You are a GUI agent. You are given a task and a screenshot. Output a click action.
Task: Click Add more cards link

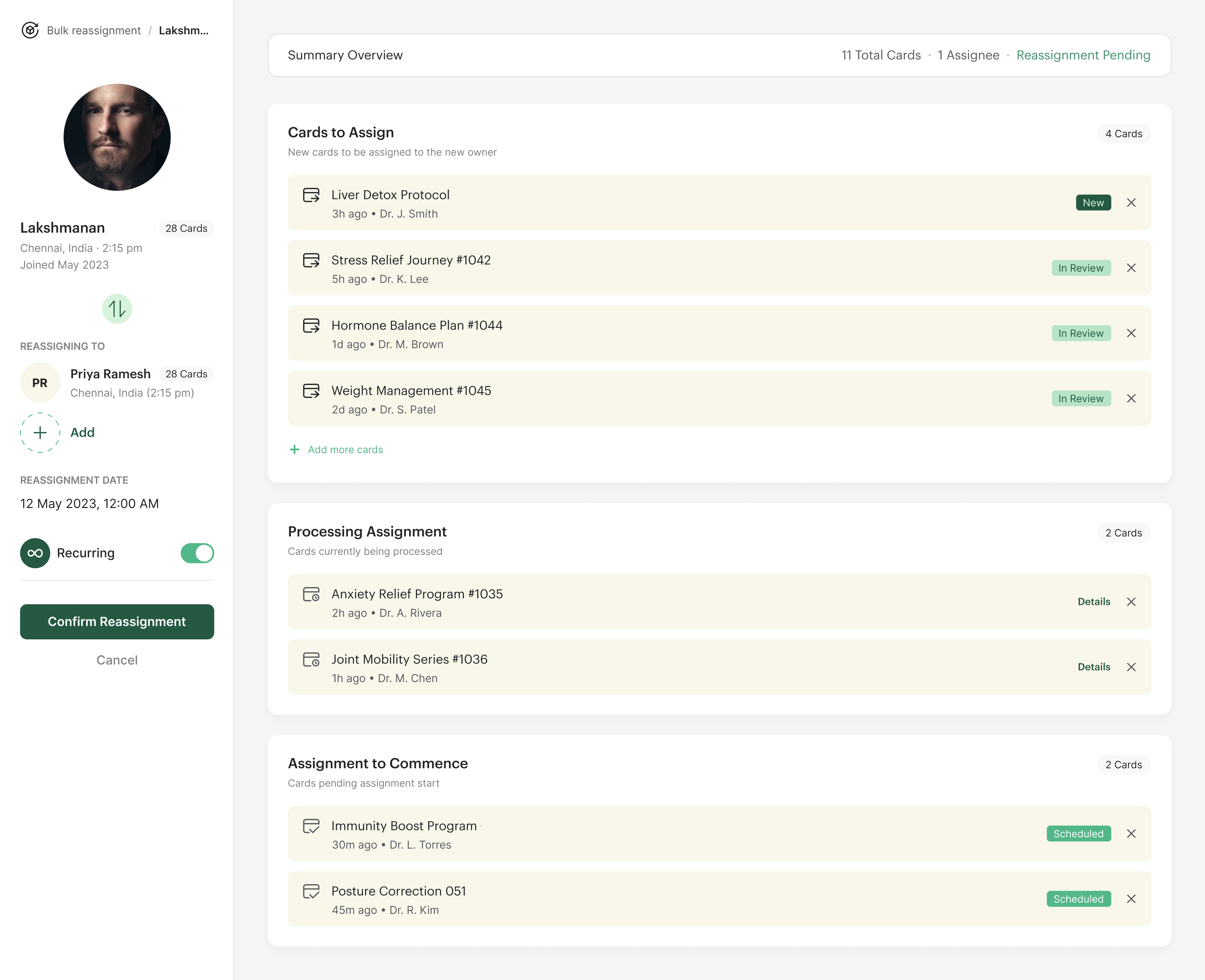point(345,450)
